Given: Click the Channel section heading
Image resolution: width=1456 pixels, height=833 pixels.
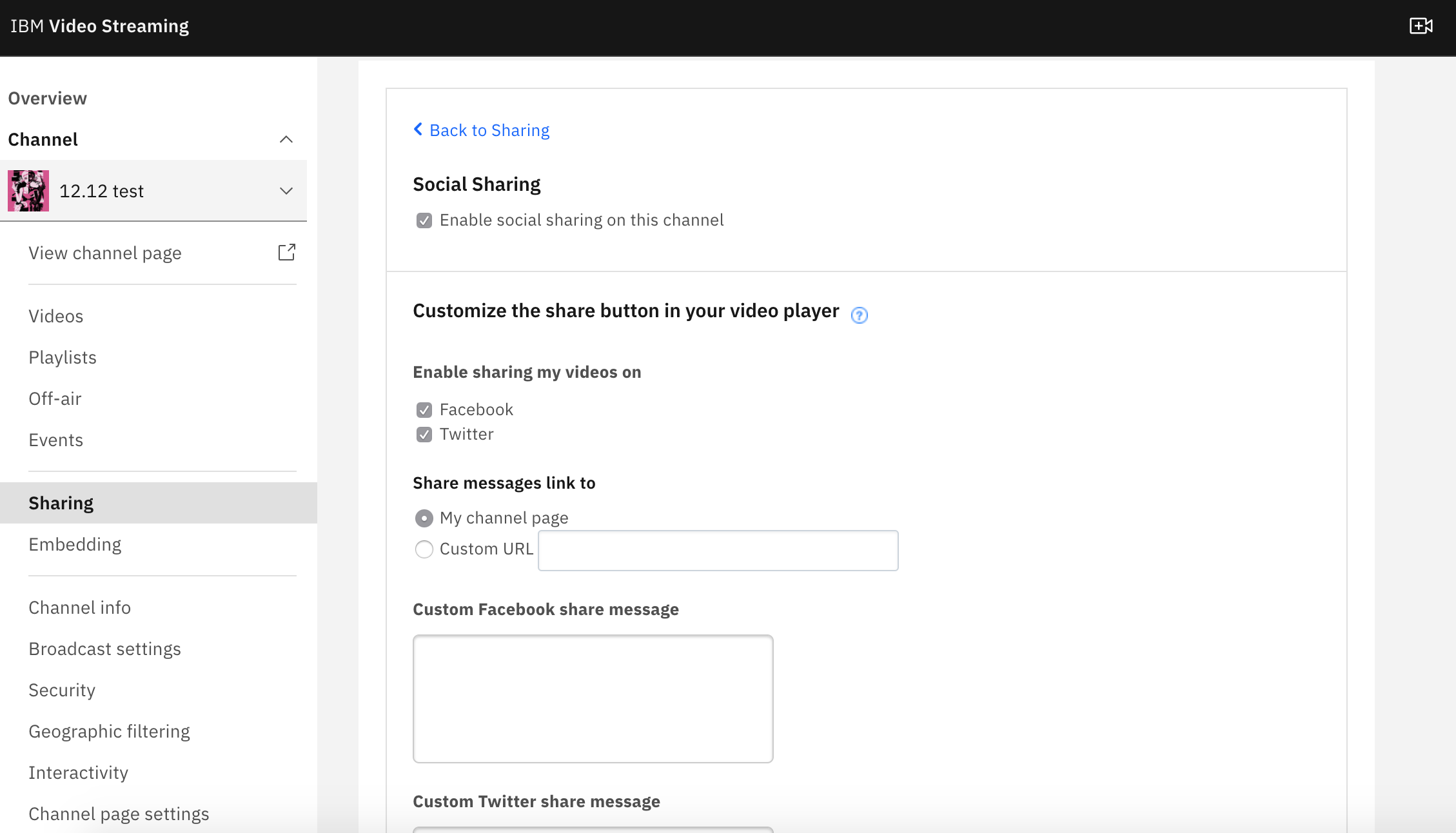Looking at the screenshot, I should [43, 139].
